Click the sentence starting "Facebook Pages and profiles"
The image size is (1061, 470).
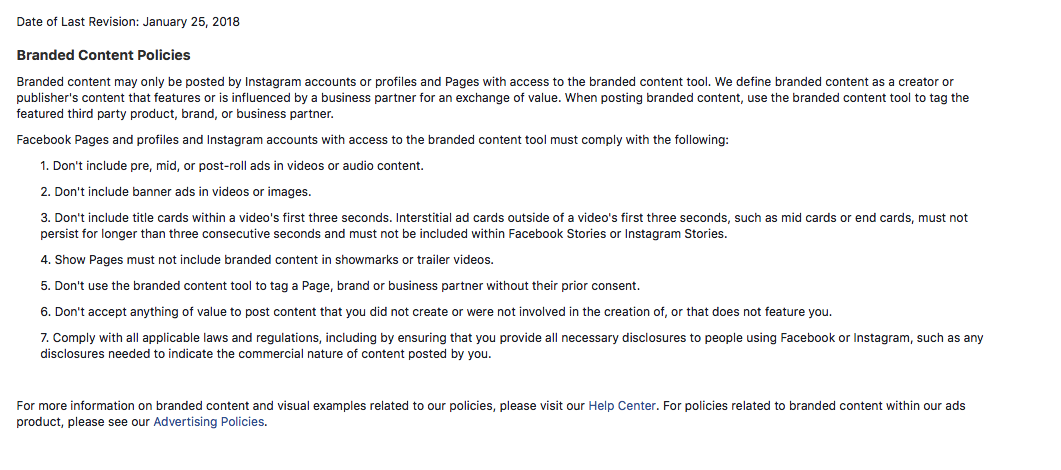pos(372,140)
